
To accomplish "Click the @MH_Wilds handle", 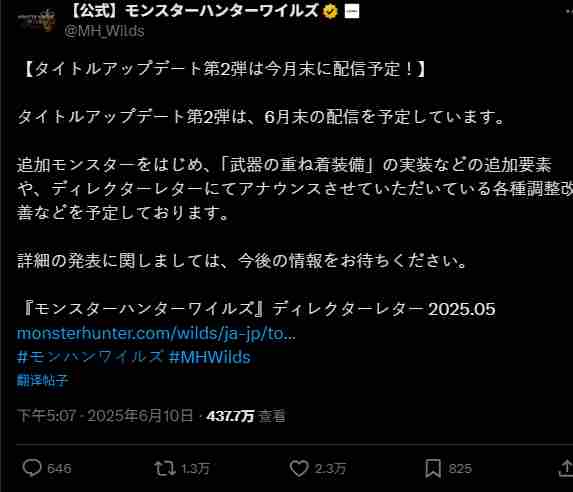I will 104,31.
